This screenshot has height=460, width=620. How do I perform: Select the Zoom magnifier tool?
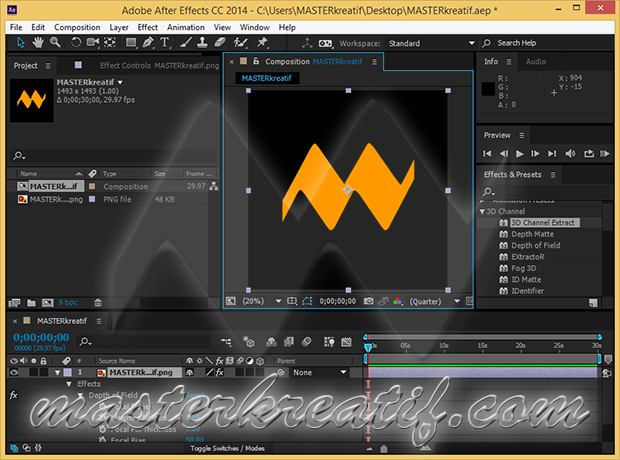tap(55, 42)
